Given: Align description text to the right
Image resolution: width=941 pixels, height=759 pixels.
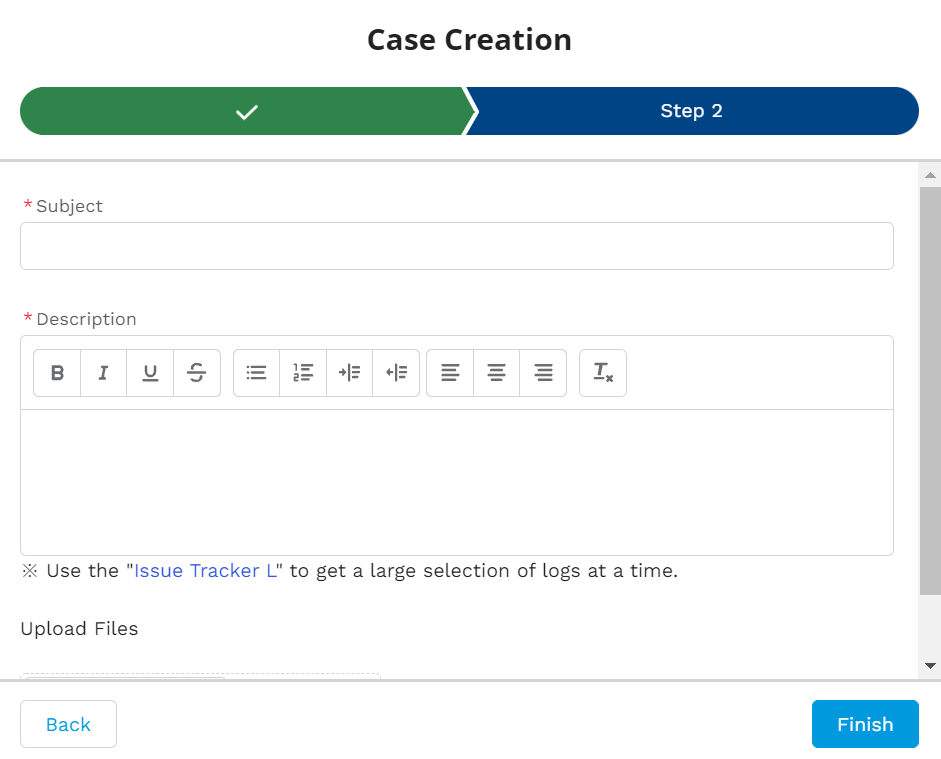Looking at the screenshot, I should click(543, 373).
